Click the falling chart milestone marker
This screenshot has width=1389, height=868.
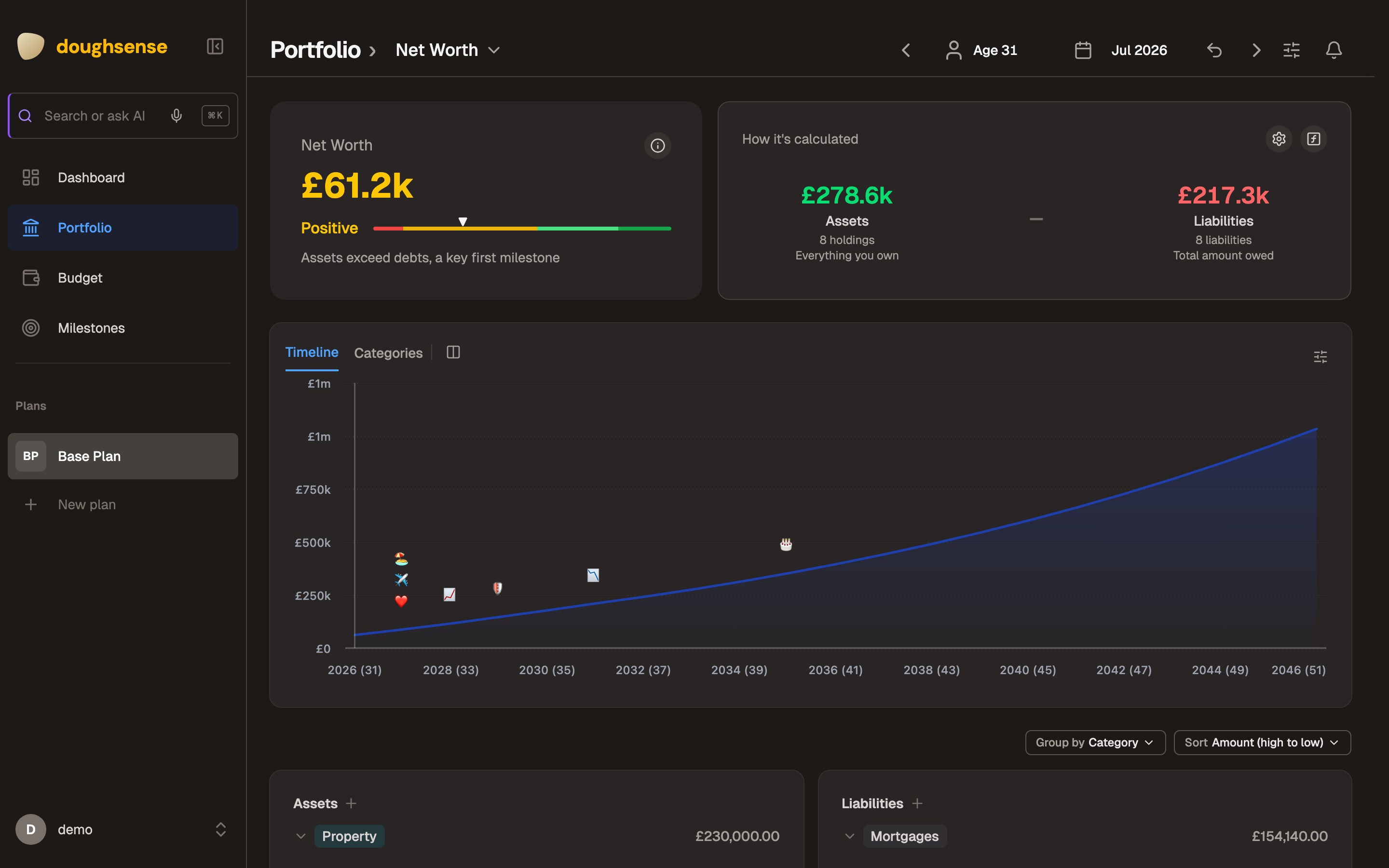click(593, 575)
